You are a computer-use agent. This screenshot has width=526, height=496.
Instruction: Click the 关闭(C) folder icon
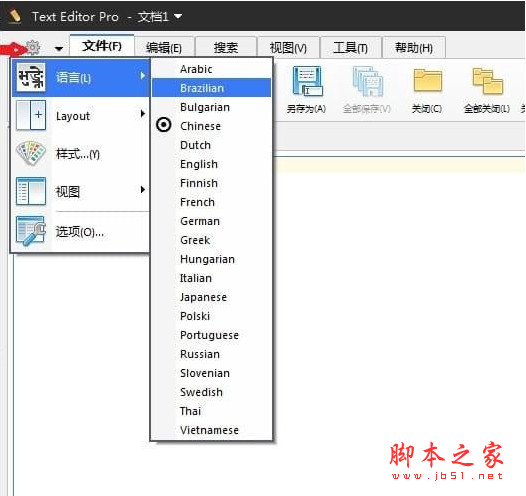click(427, 81)
